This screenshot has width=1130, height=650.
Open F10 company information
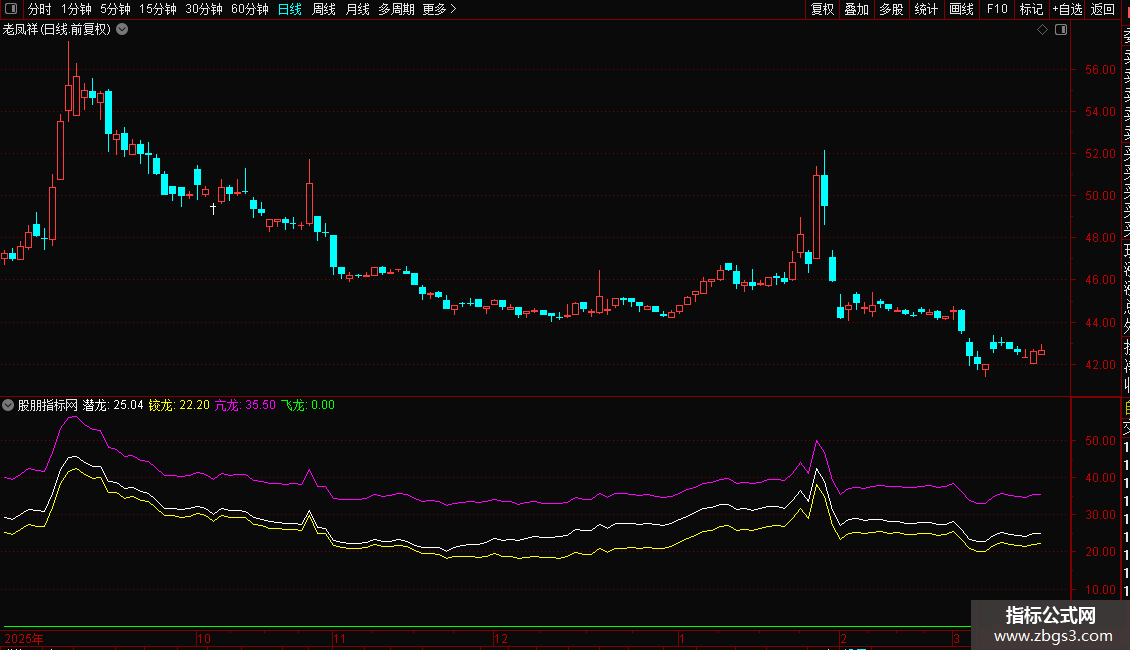997,9
